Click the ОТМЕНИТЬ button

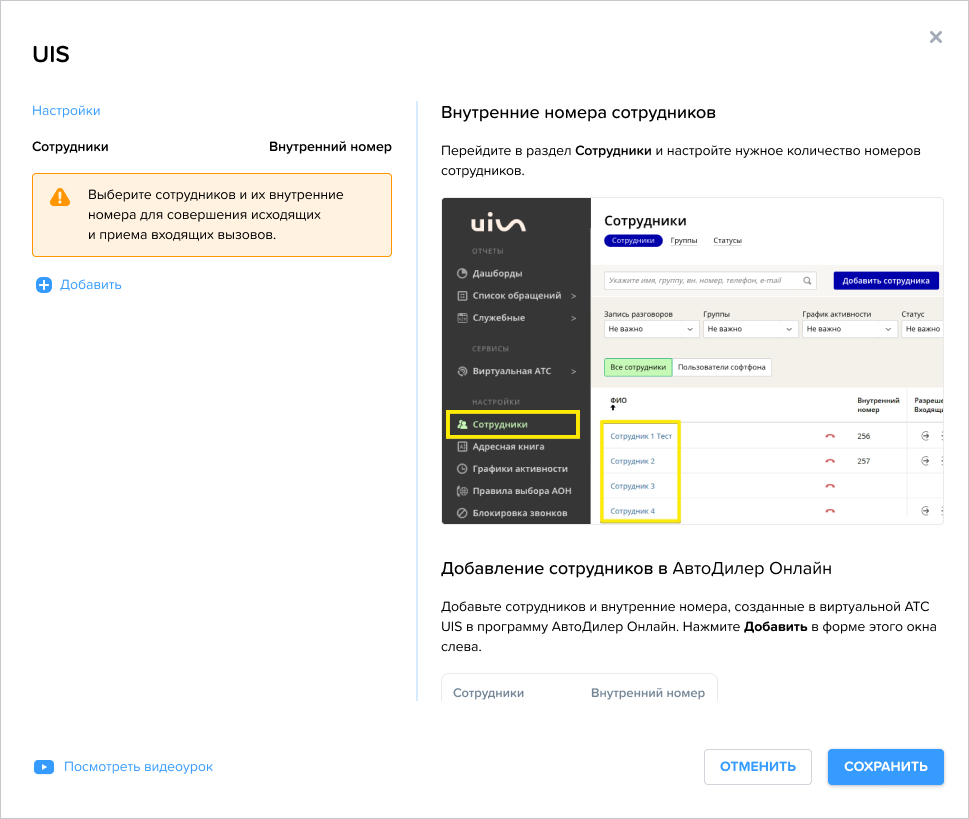(758, 766)
